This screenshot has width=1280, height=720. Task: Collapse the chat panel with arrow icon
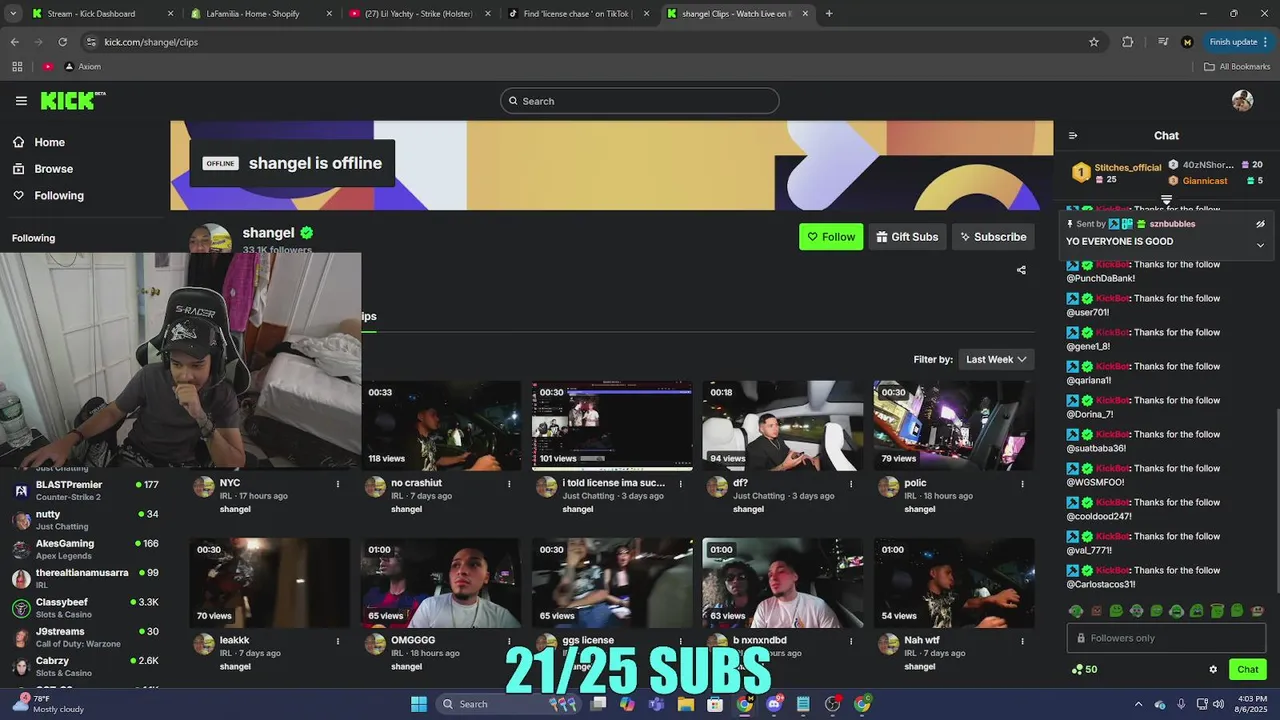(x=1073, y=136)
